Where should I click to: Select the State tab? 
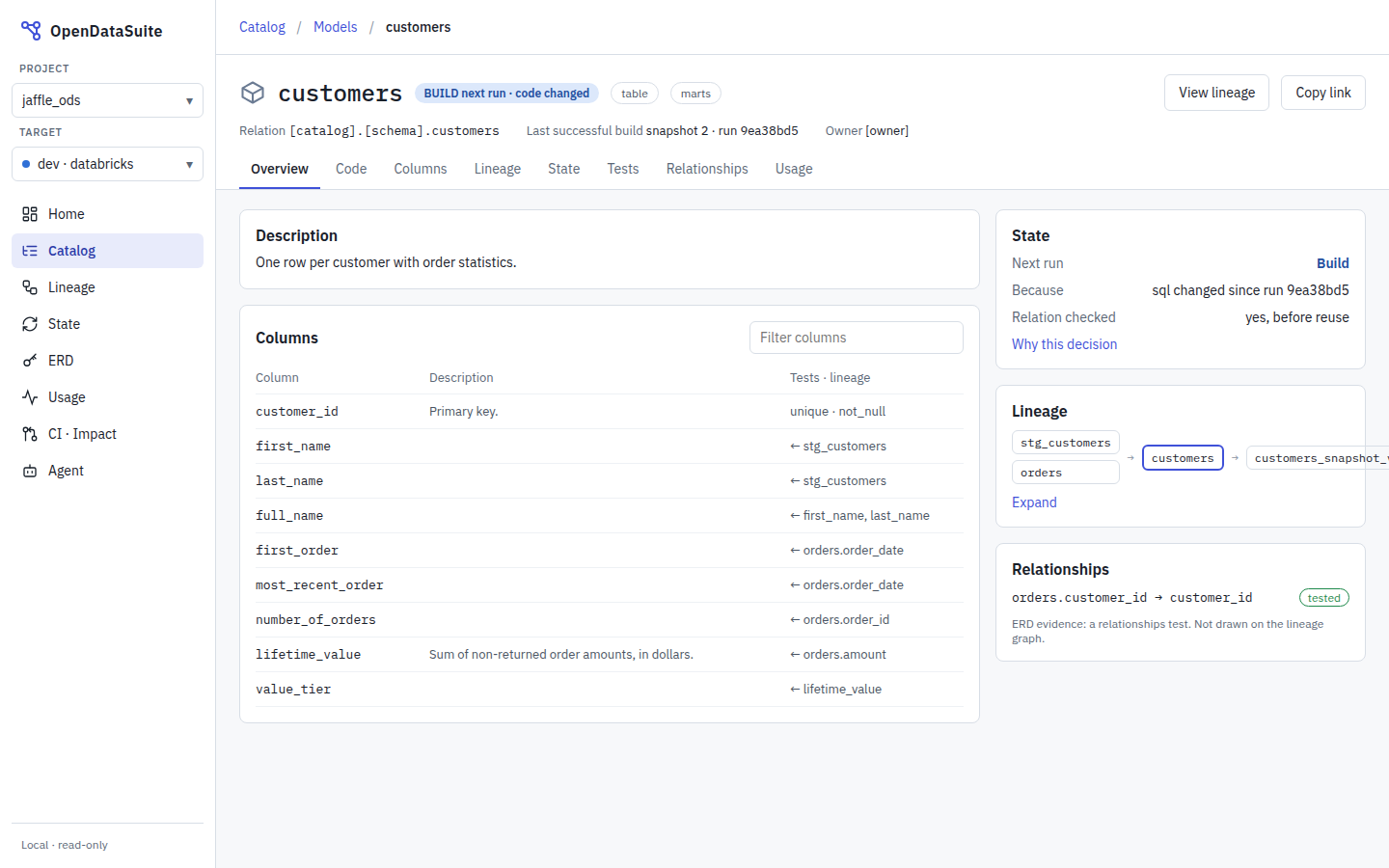point(564,169)
